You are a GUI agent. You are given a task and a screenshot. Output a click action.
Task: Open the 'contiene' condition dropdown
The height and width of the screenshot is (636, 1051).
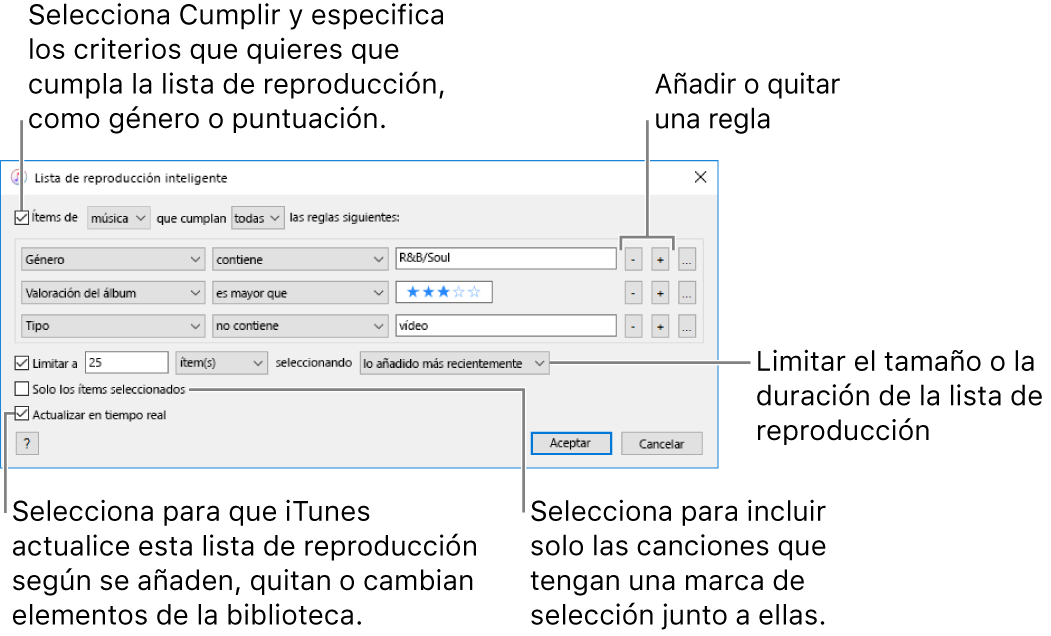[300, 259]
